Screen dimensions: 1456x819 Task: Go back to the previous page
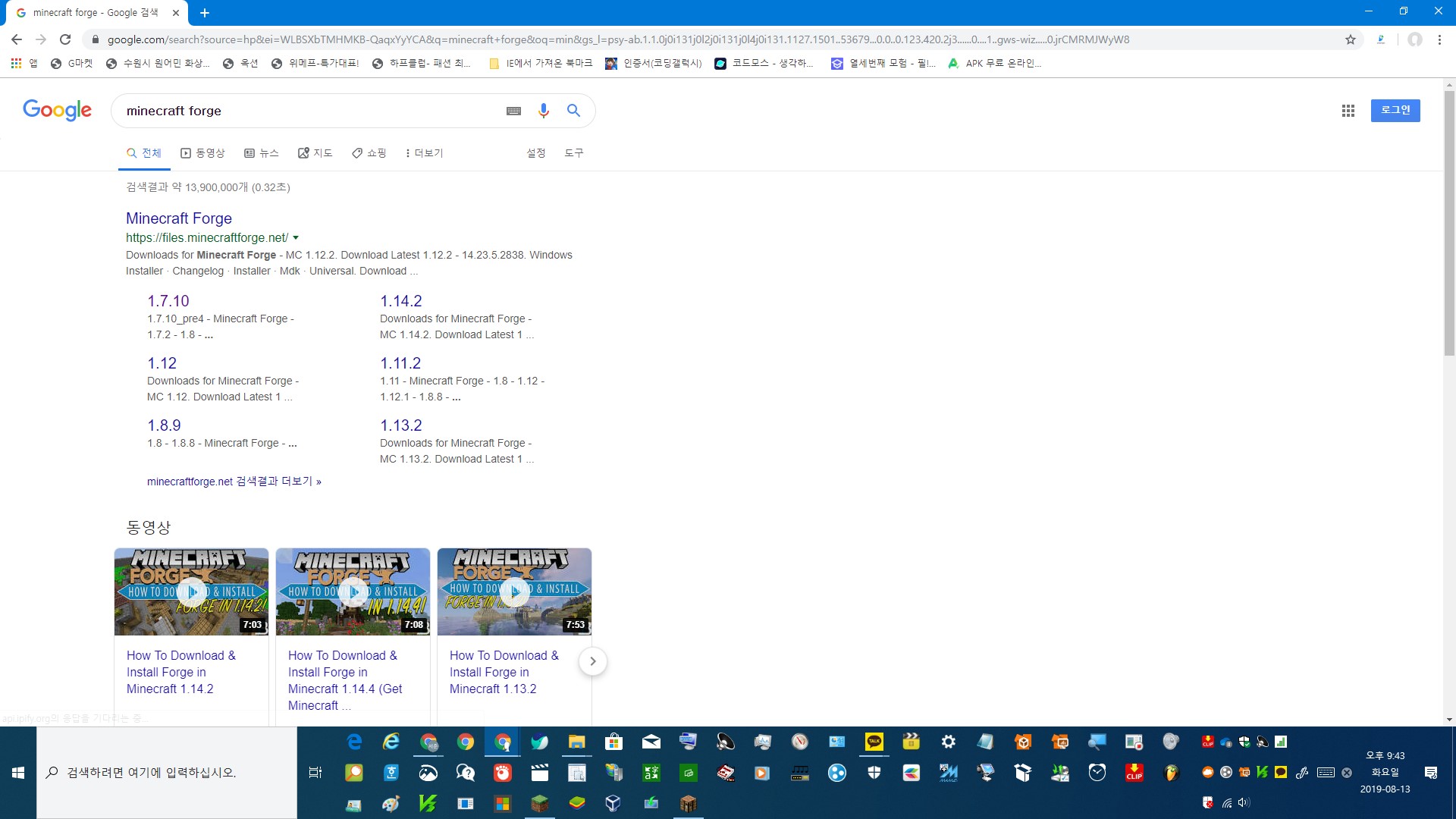click(x=17, y=39)
